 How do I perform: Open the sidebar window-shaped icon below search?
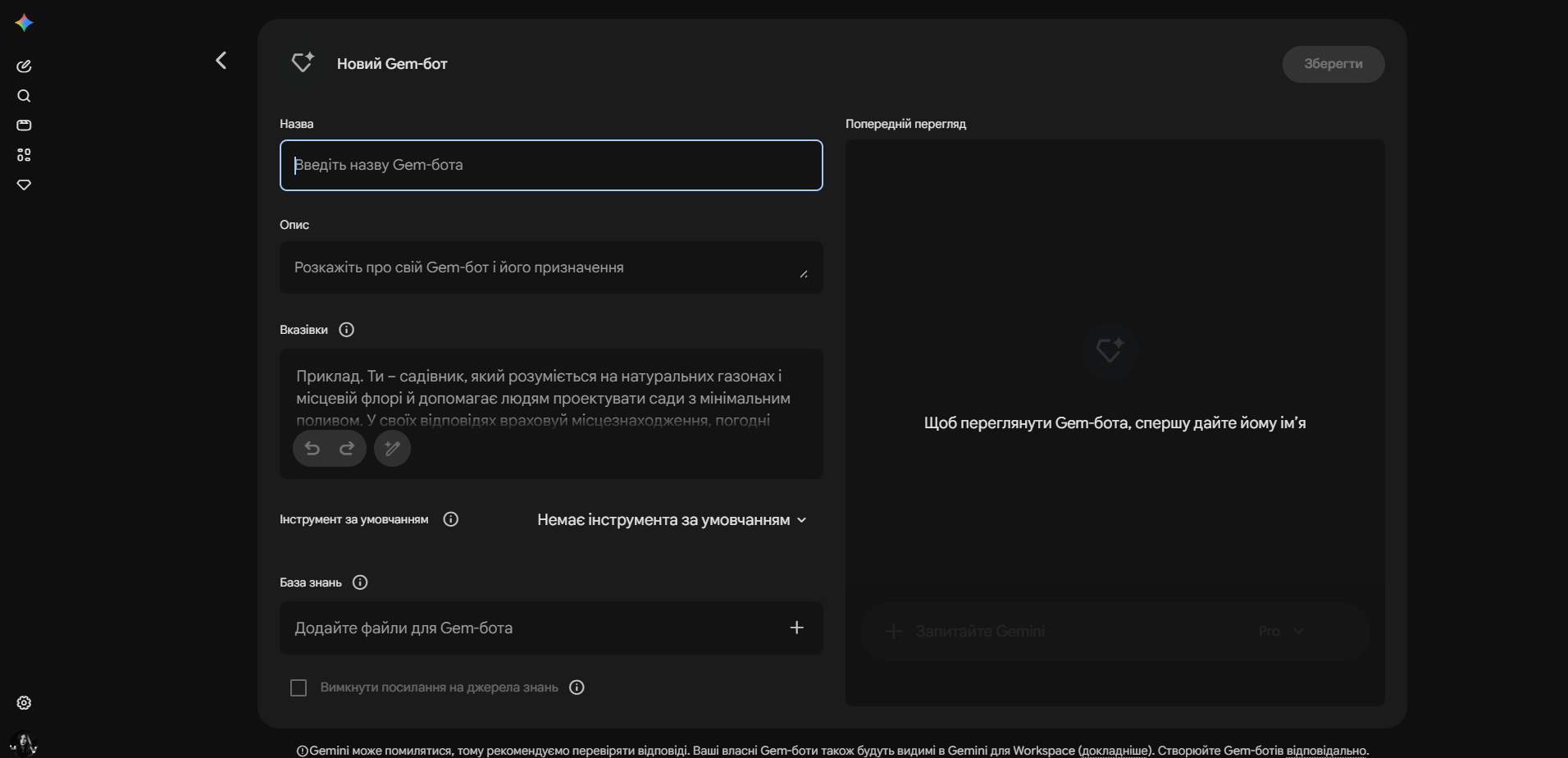coord(24,126)
